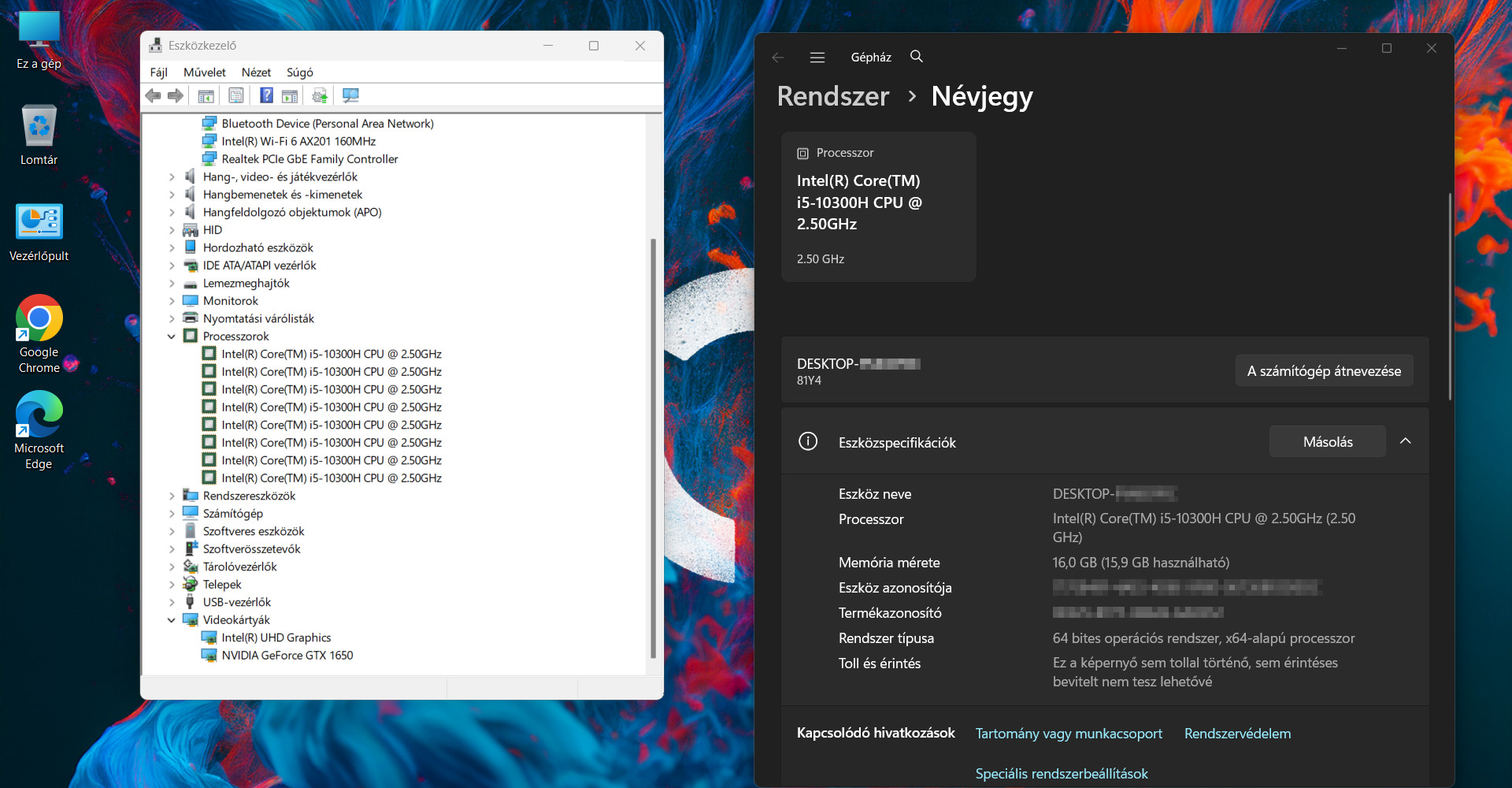The height and width of the screenshot is (788, 1512).
Task: Click the blue Help question mark icon
Action: (267, 95)
